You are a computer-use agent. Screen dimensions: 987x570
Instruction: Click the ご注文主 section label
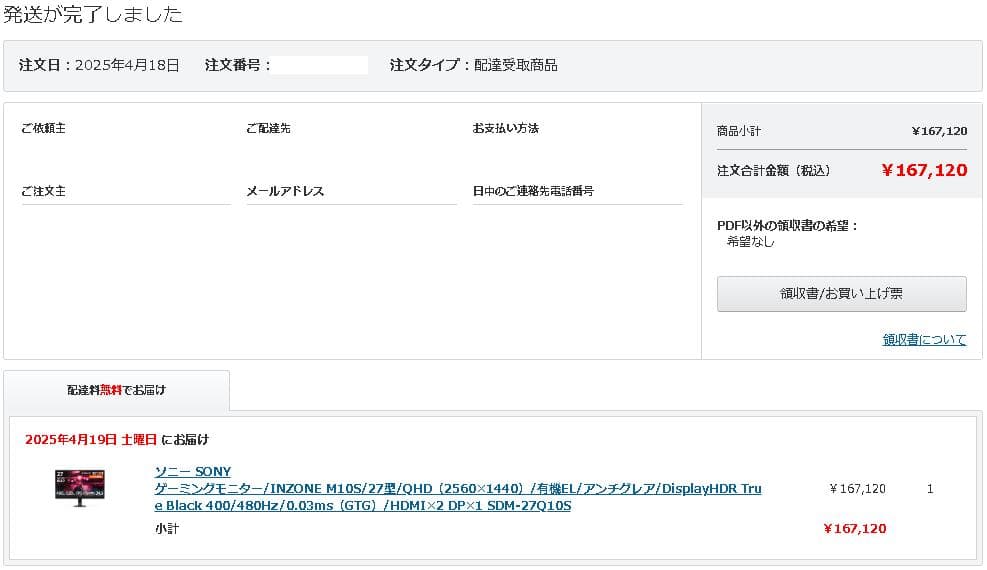[43, 191]
